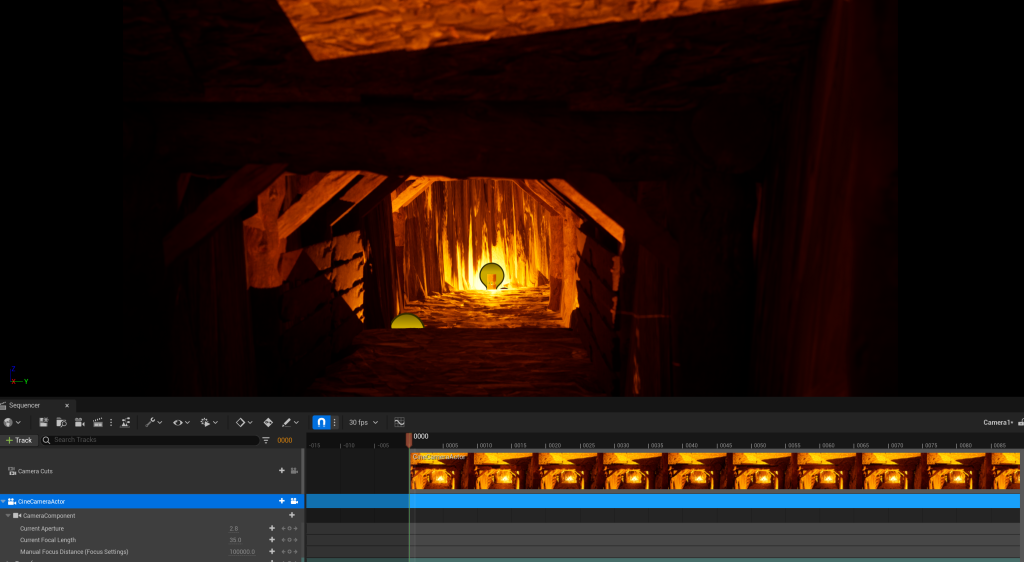This screenshot has height=562, width=1024.
Task: Click the light bulb gizmo in viewport
Action: [x=491, y=276]
